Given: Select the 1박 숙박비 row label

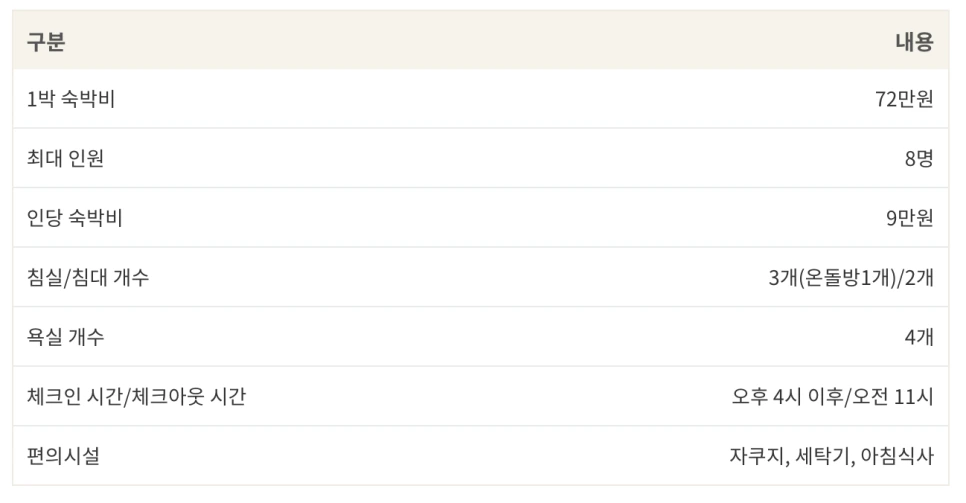Looking at the screenshot, I should (71, 99).
